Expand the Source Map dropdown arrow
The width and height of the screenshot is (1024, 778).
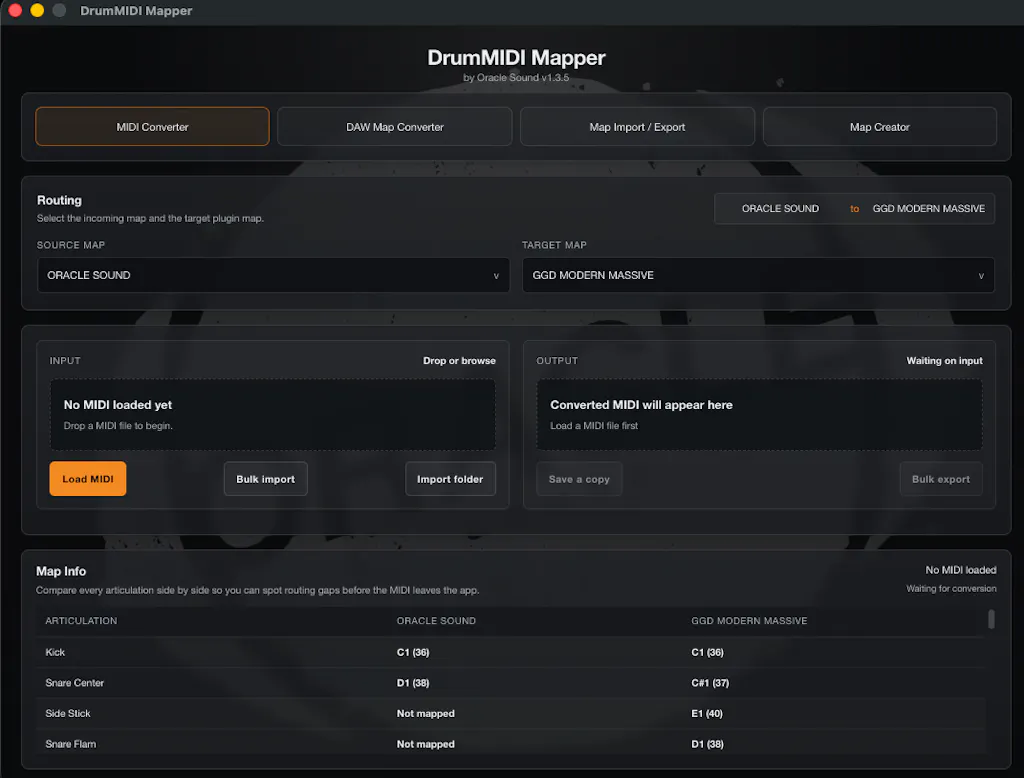pyautogui.click(x=496, y=276)
